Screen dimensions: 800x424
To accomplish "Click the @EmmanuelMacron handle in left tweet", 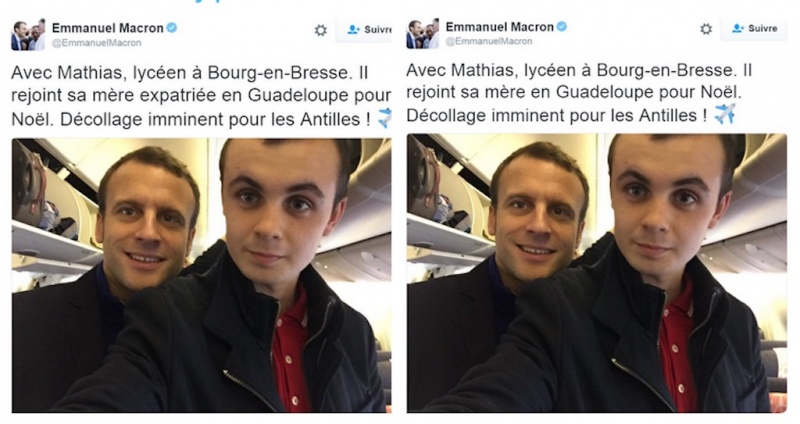I will (x=96, y=43).
